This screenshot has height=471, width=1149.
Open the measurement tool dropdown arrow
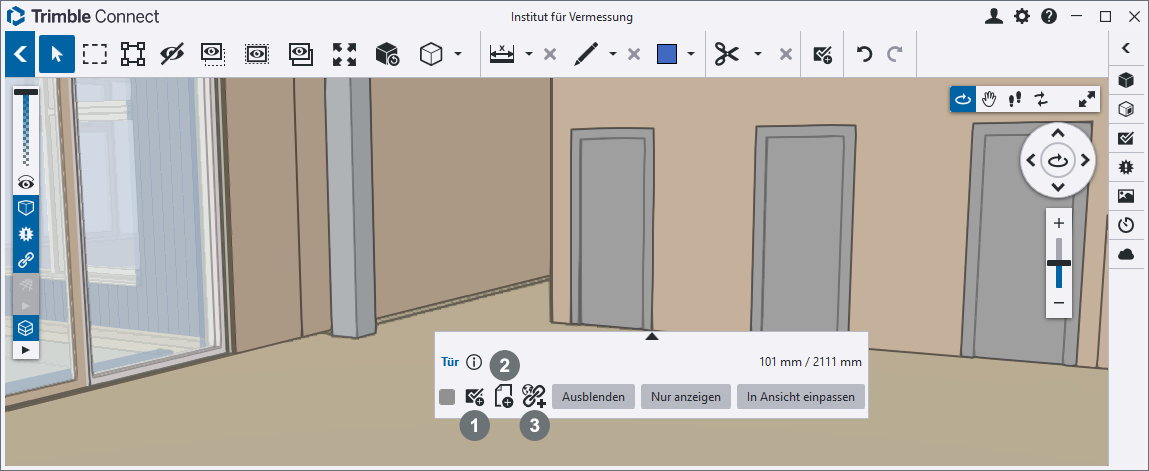coord(528,54)
